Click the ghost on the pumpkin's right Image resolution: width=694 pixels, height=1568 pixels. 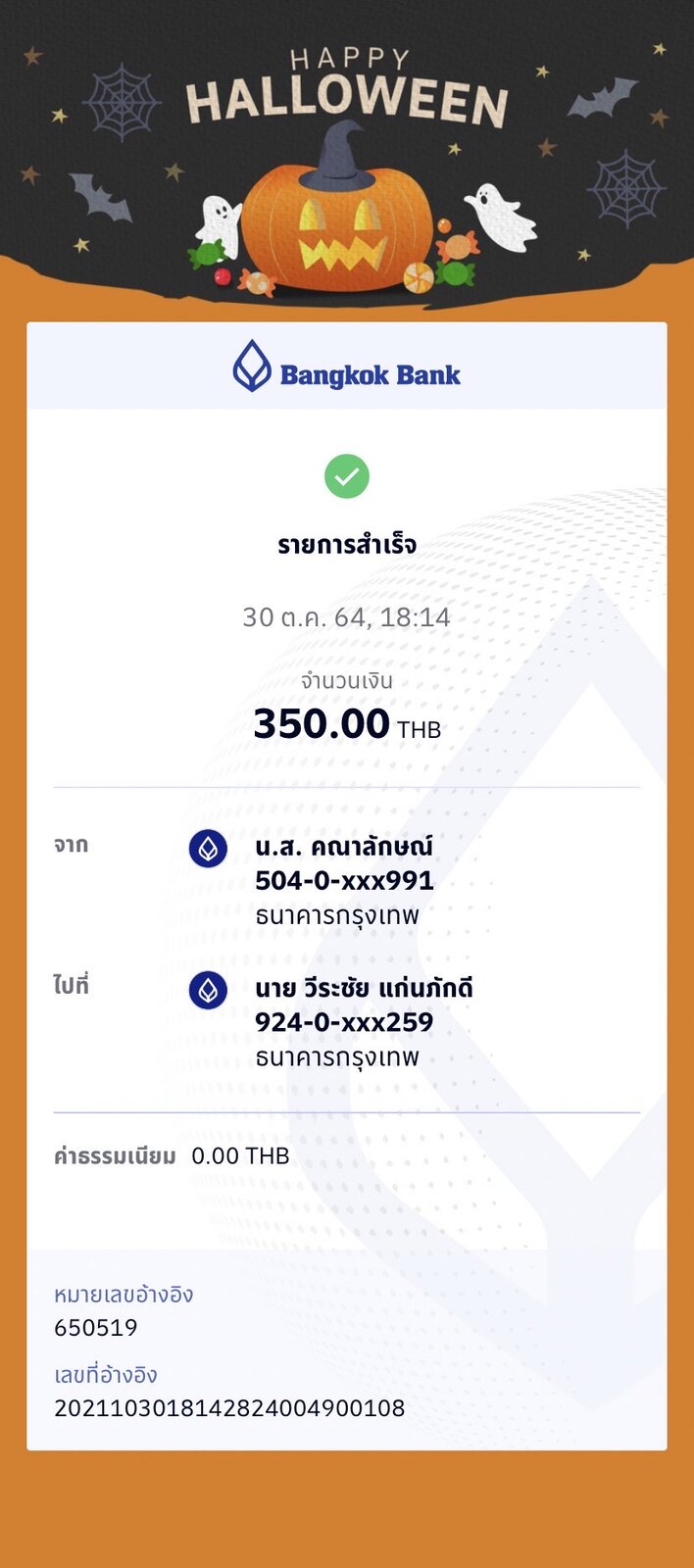pos(502,217)
